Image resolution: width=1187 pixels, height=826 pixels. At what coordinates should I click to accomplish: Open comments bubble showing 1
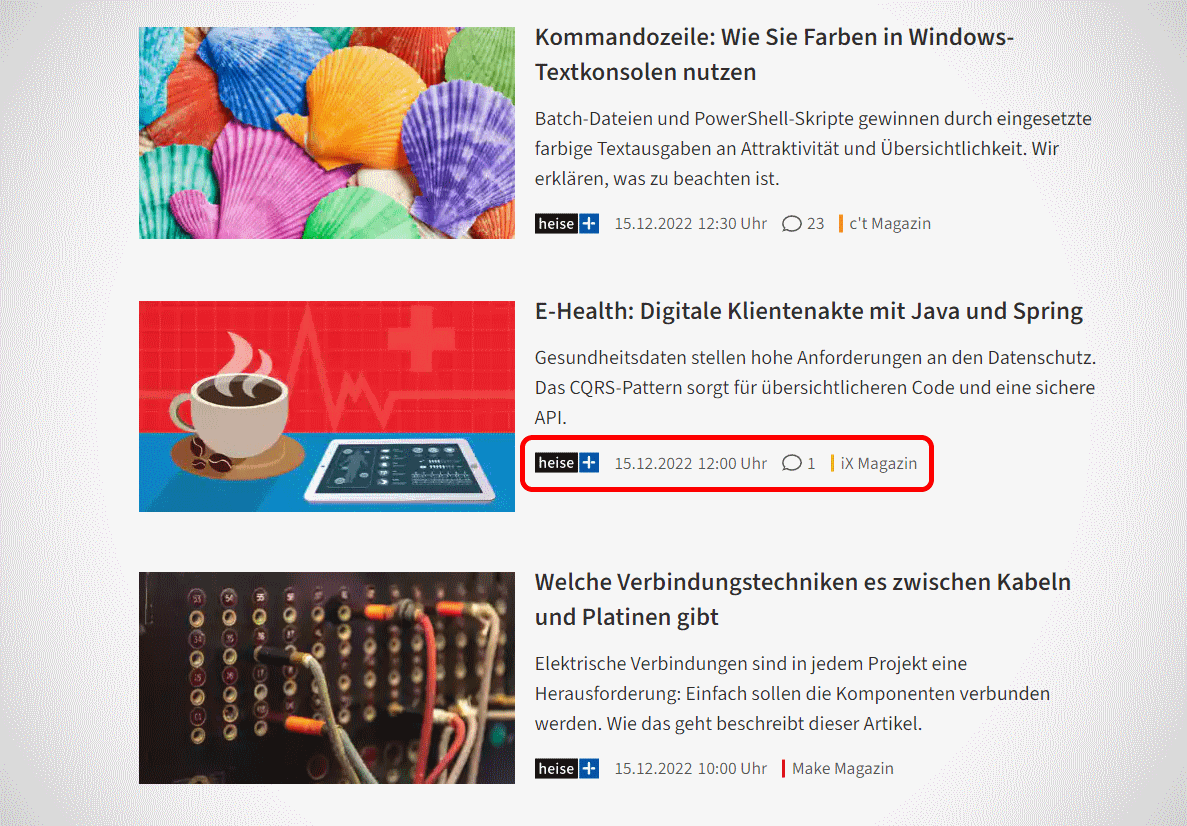799,463
